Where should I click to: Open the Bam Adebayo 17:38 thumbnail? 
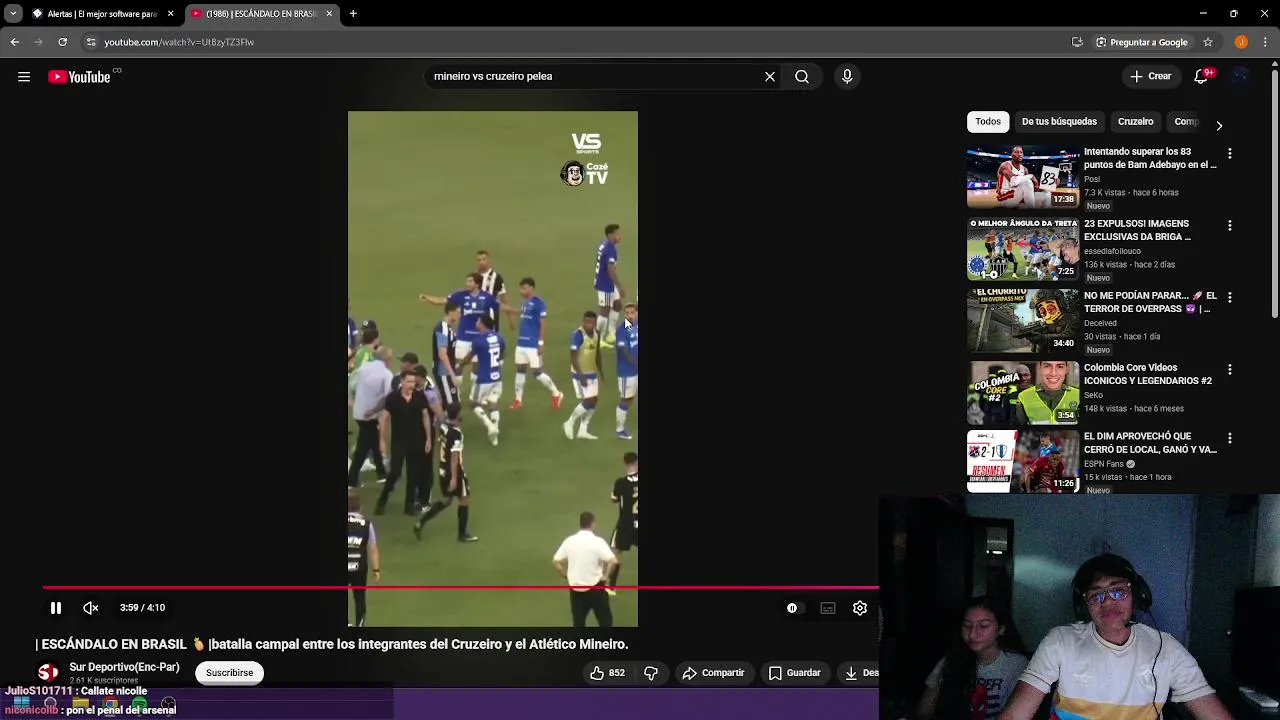[1023, 177]
